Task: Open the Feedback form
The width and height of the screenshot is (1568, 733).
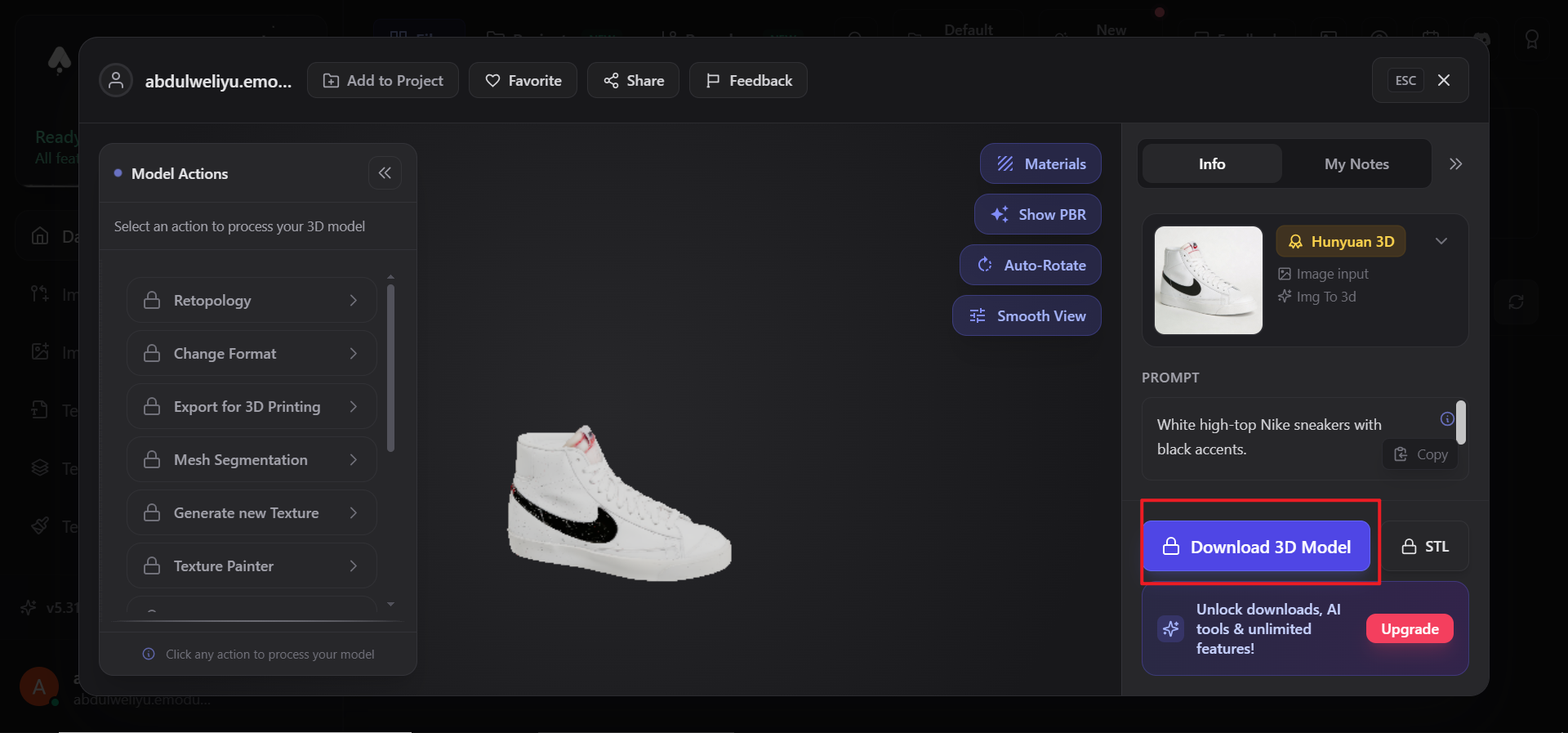Action: coord(748,80)
